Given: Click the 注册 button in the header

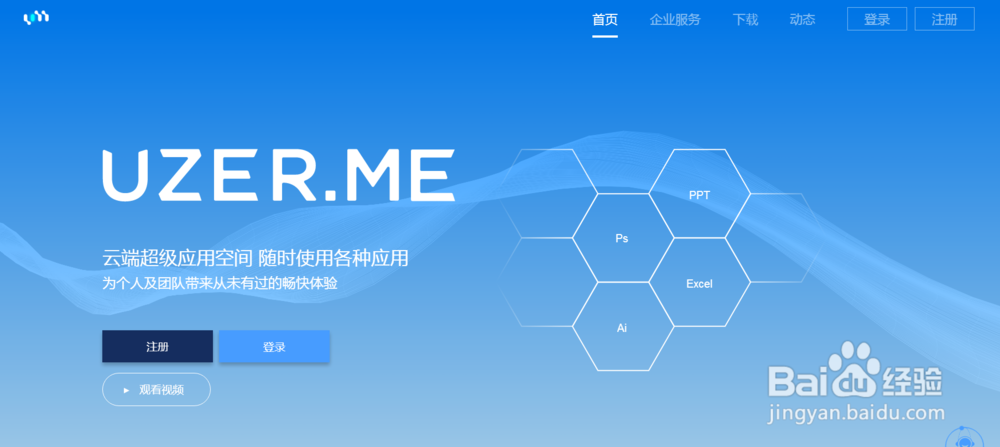Looking at the screenshot, I should point(945,19).
